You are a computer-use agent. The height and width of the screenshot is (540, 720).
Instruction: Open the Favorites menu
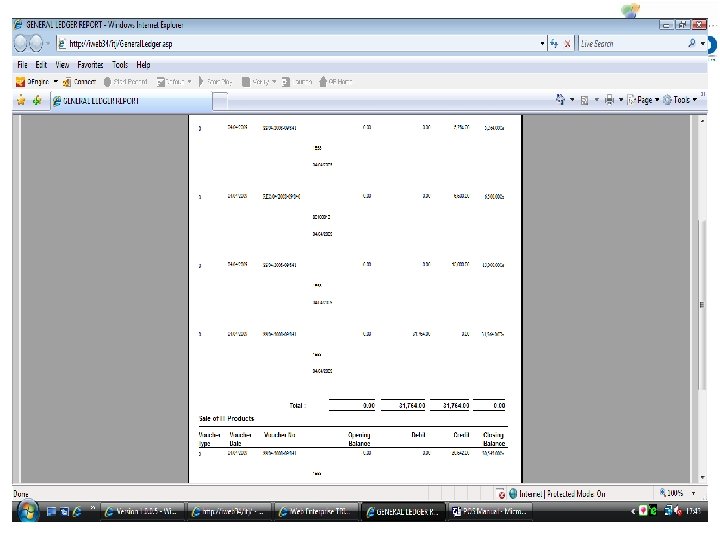(x=90, y=65)
